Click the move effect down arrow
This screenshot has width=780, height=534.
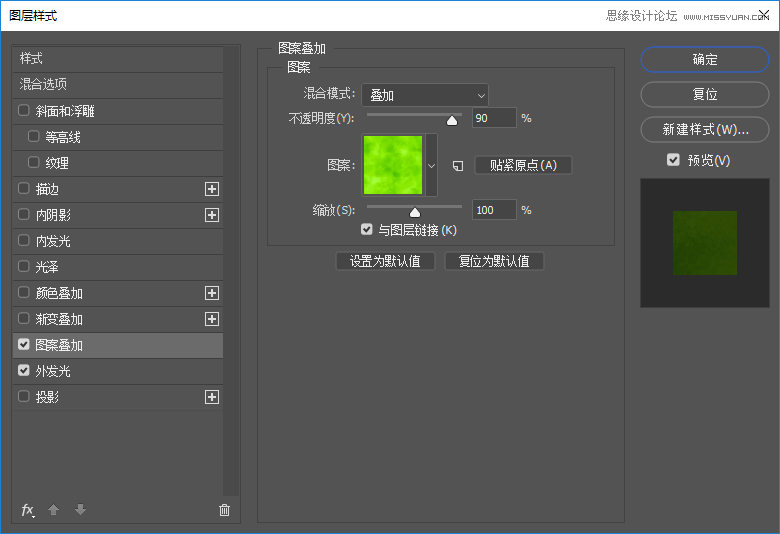coord(80,510)
